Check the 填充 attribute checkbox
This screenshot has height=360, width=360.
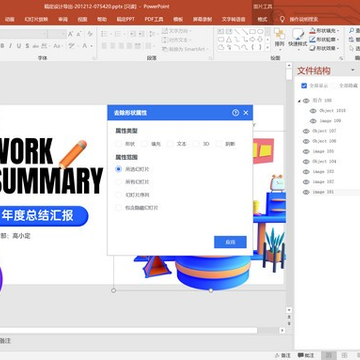tap(144, 144)
